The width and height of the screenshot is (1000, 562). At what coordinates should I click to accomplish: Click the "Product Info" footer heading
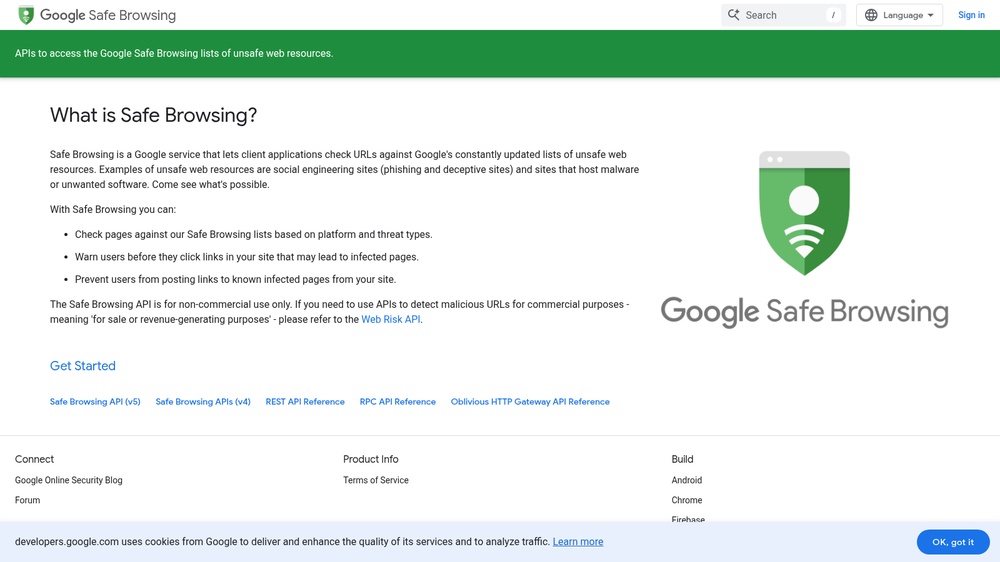tap(371, 459)
